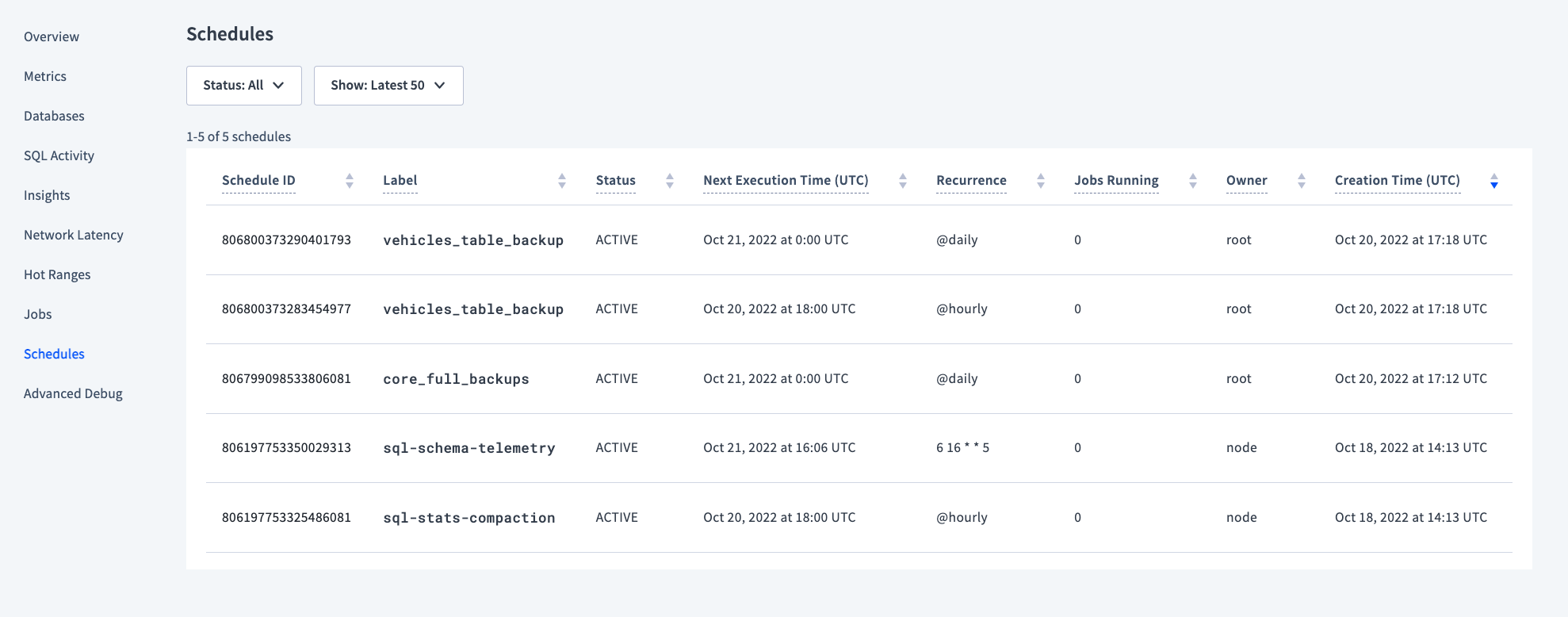Click the Label column sort icon

click(562, 181)
